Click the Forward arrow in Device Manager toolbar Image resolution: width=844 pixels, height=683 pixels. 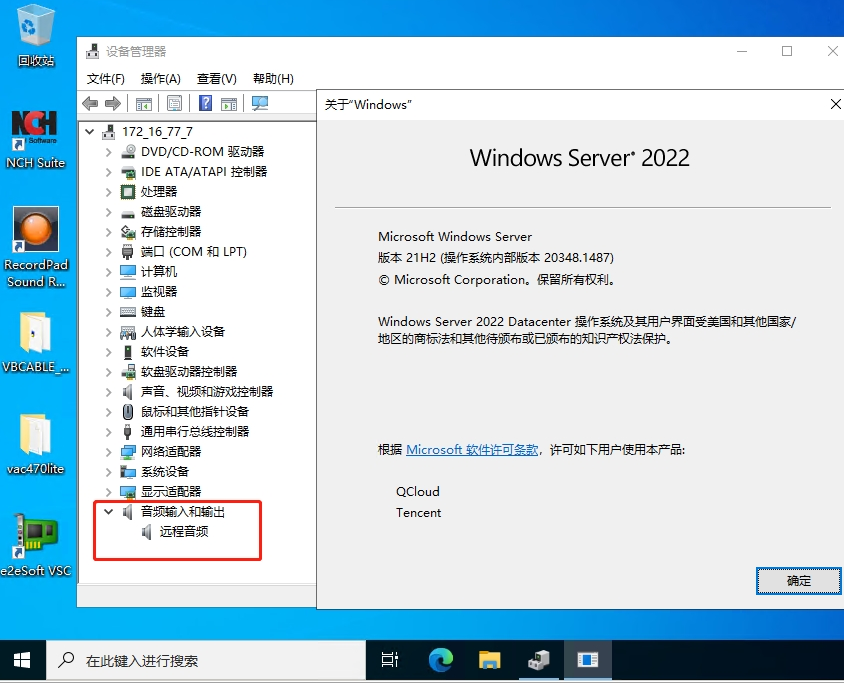113,103
